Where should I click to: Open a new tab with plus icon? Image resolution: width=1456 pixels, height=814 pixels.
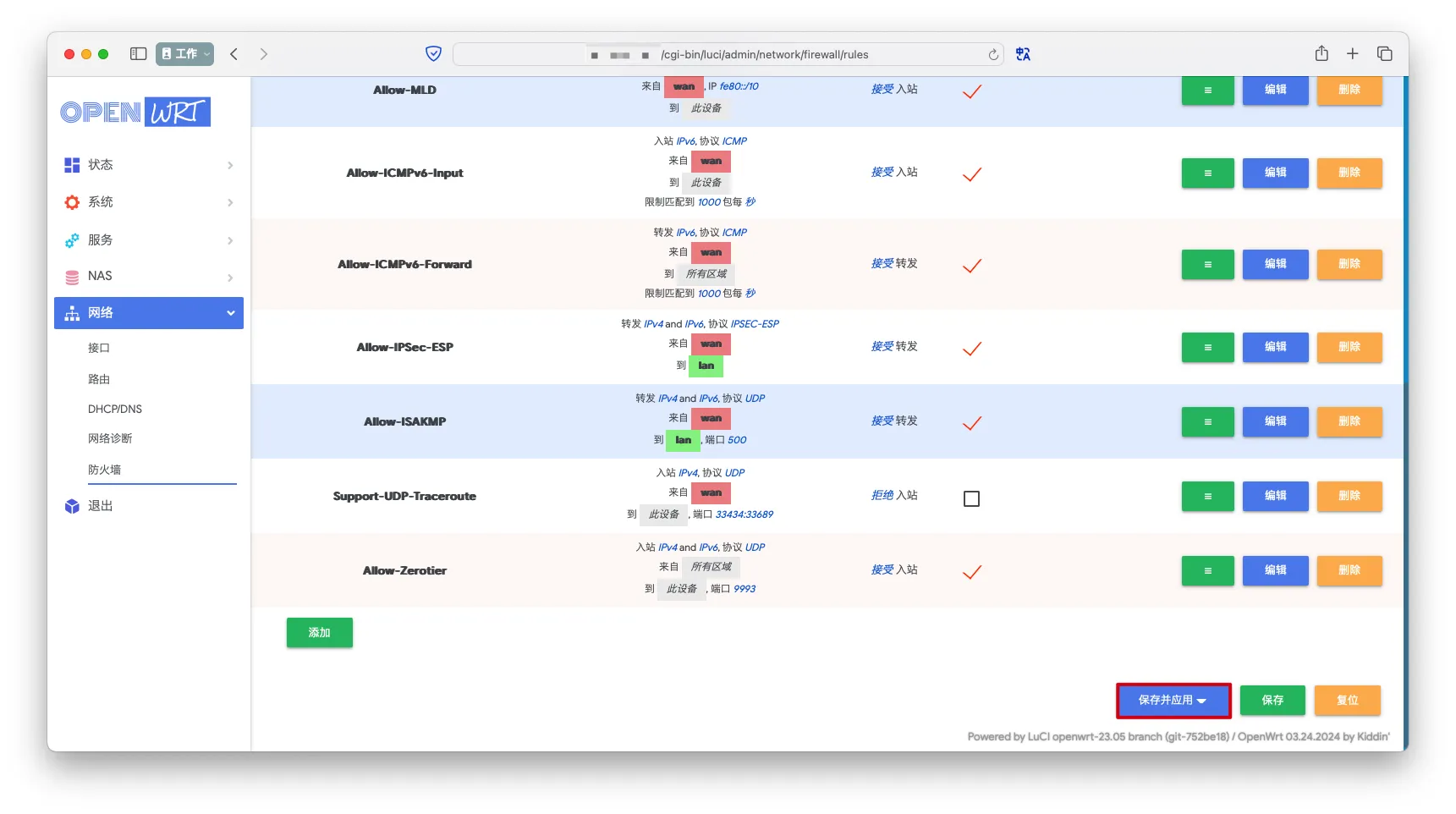(x=1352, y=54)
